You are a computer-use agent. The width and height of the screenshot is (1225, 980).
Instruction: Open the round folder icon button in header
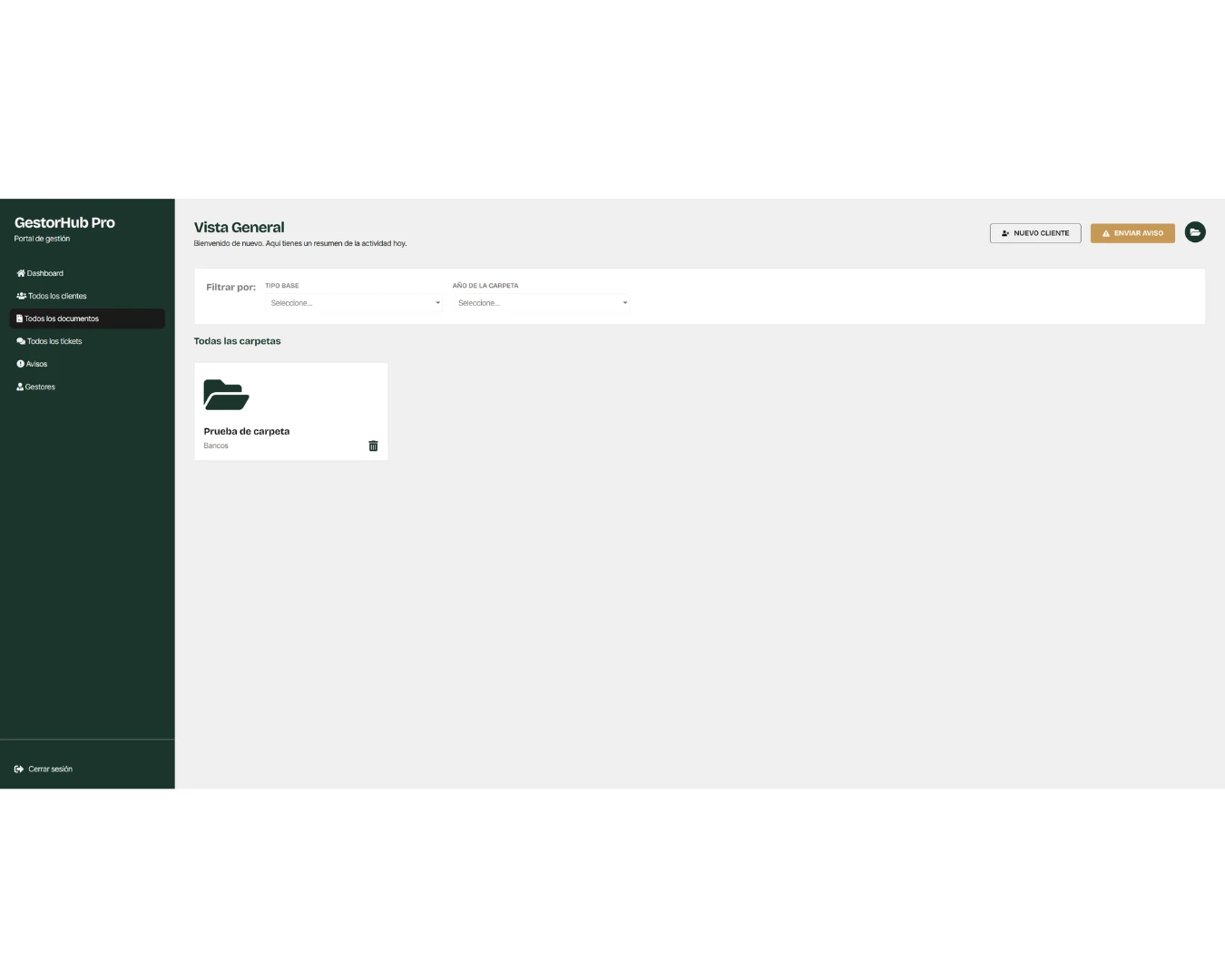tap(1195, 232)
